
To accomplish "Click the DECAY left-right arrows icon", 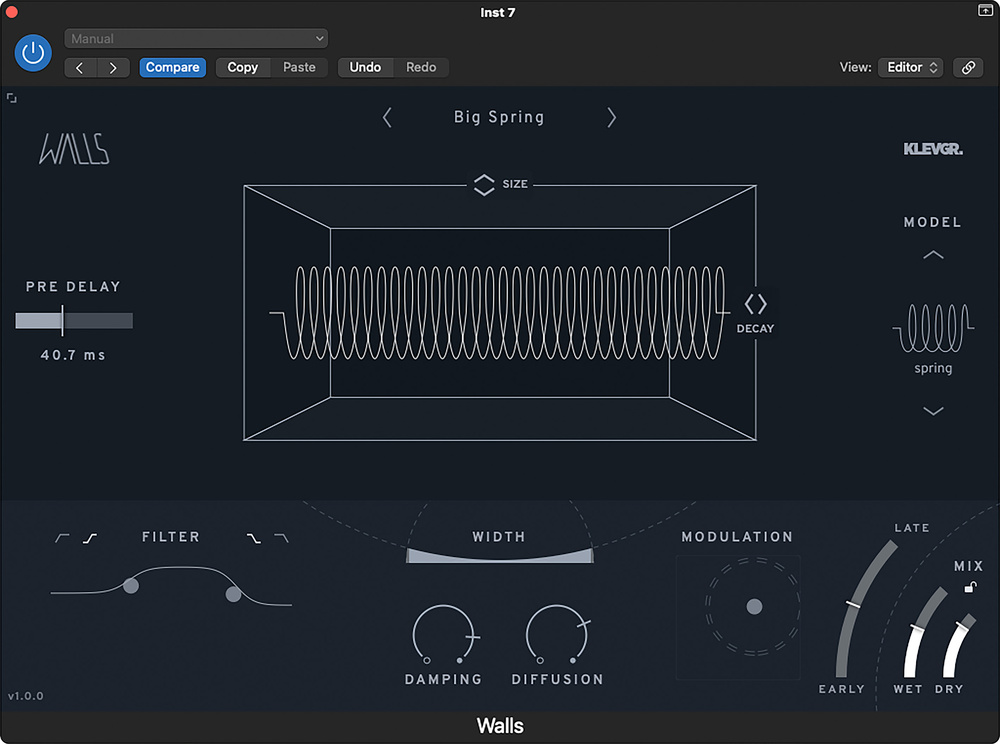I will pyautogui.click(x=755, y=304).
